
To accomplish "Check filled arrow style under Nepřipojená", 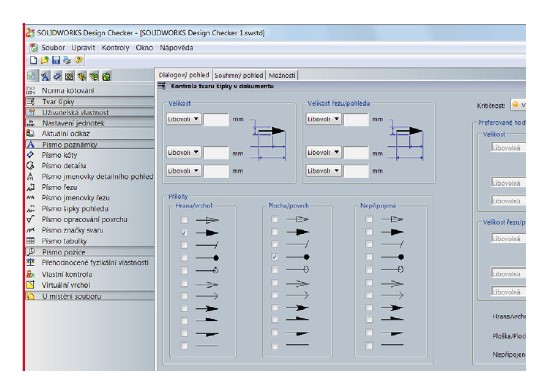I will pos(369,232).
